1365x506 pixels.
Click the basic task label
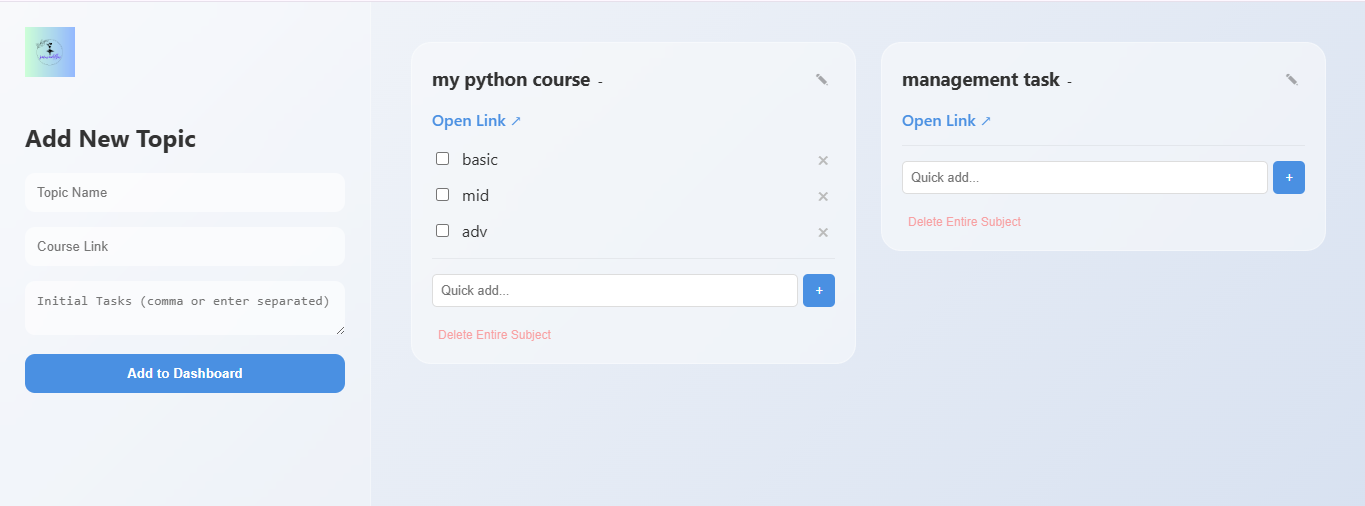pyautogui.click(x=480, y=160)
